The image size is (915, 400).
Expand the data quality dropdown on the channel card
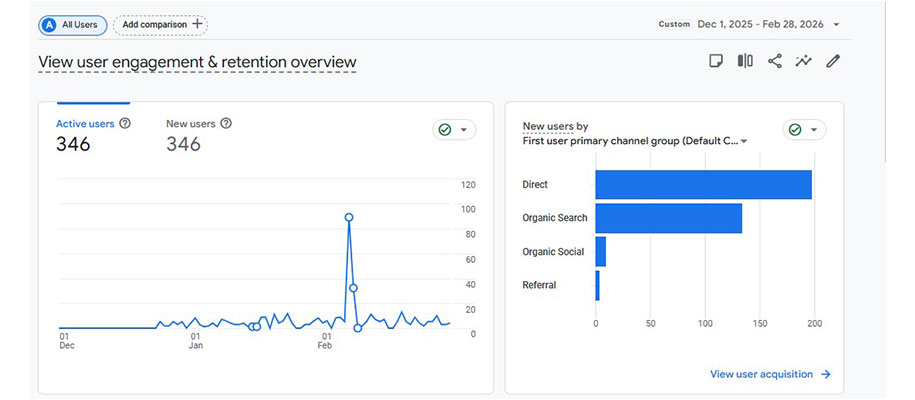click(x=814, y=130)
